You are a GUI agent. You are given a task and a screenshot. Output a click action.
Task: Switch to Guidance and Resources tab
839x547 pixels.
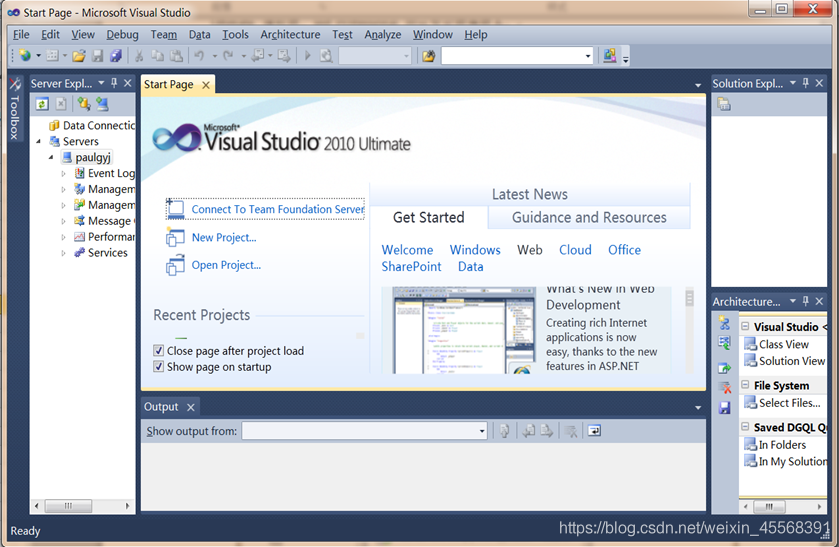589,217
